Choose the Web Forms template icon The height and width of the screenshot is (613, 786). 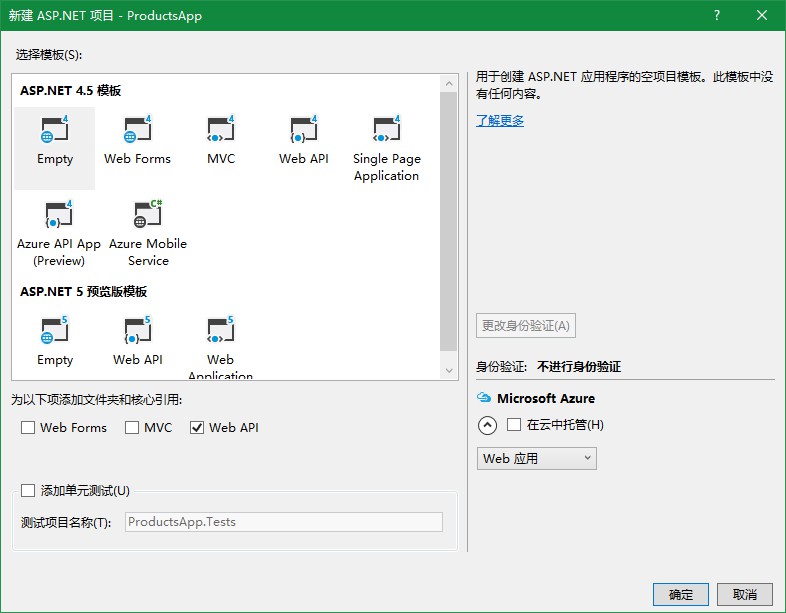137,131
